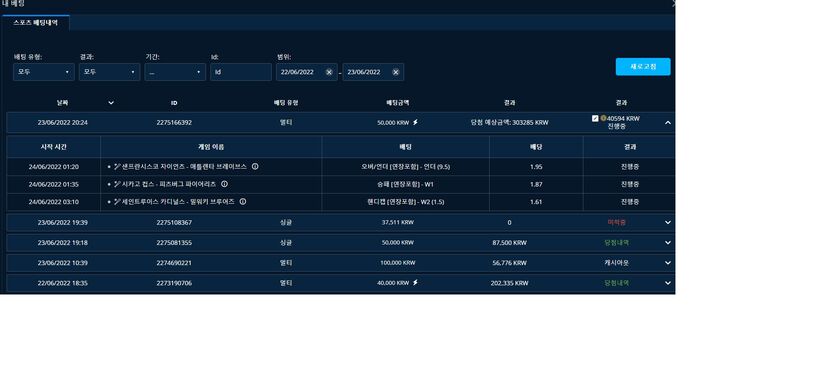
Task: Click 배팅금액 column header
Action: (398, 103)
